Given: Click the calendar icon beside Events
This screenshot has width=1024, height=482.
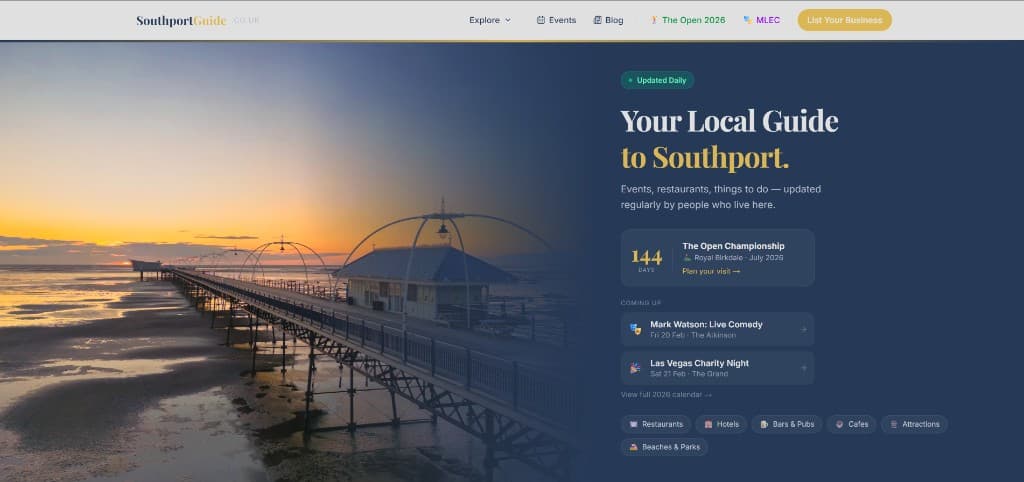Looking at the screenshot, I should [x=541, y=20].
